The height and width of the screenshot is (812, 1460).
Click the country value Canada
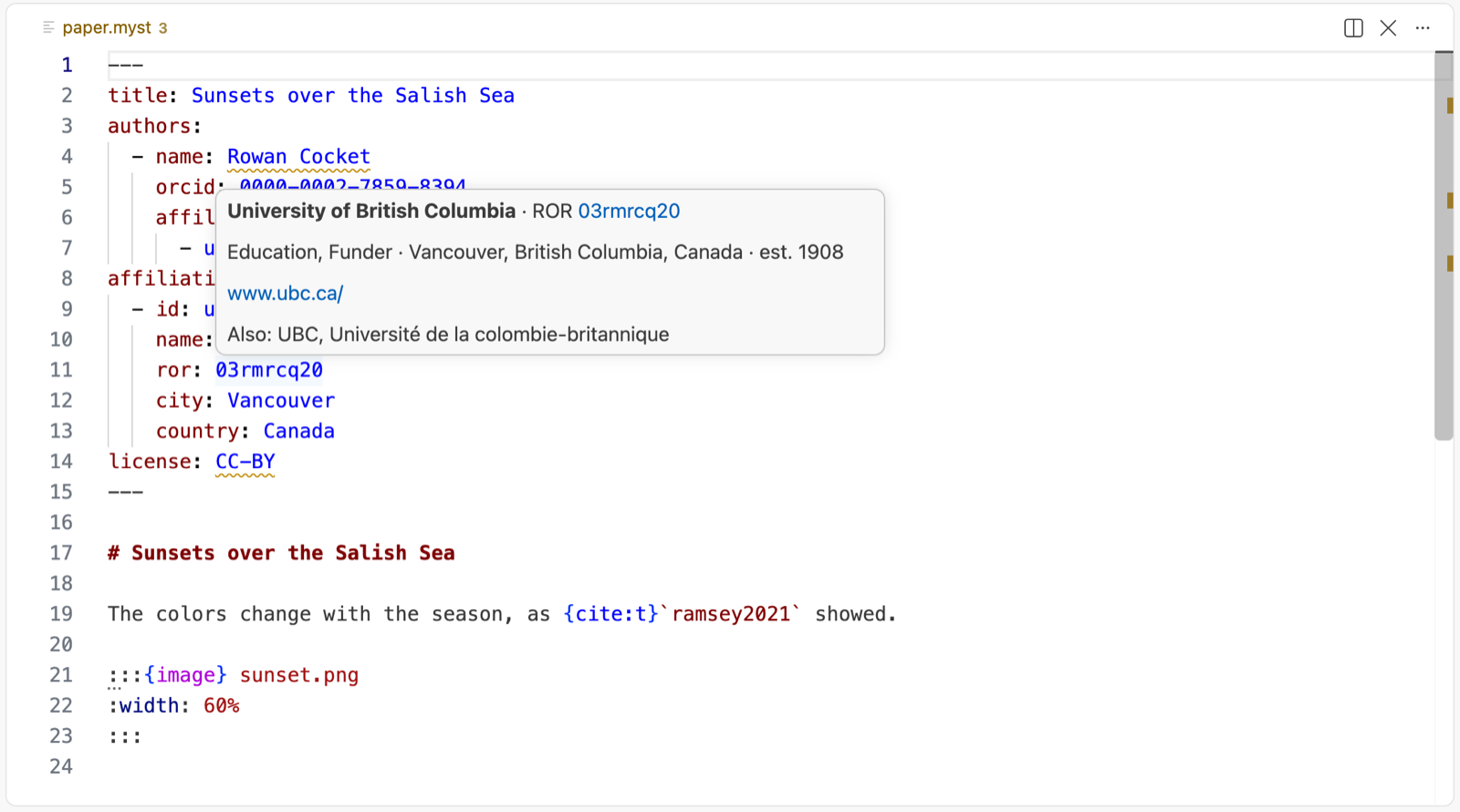[298, 431]
